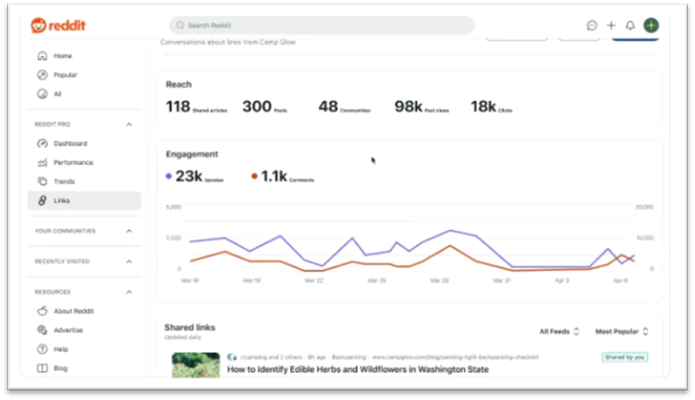Screen dimensions: 695x400
Task: Click the Popular icon in sidebar
Action: [x=42, y=75]
